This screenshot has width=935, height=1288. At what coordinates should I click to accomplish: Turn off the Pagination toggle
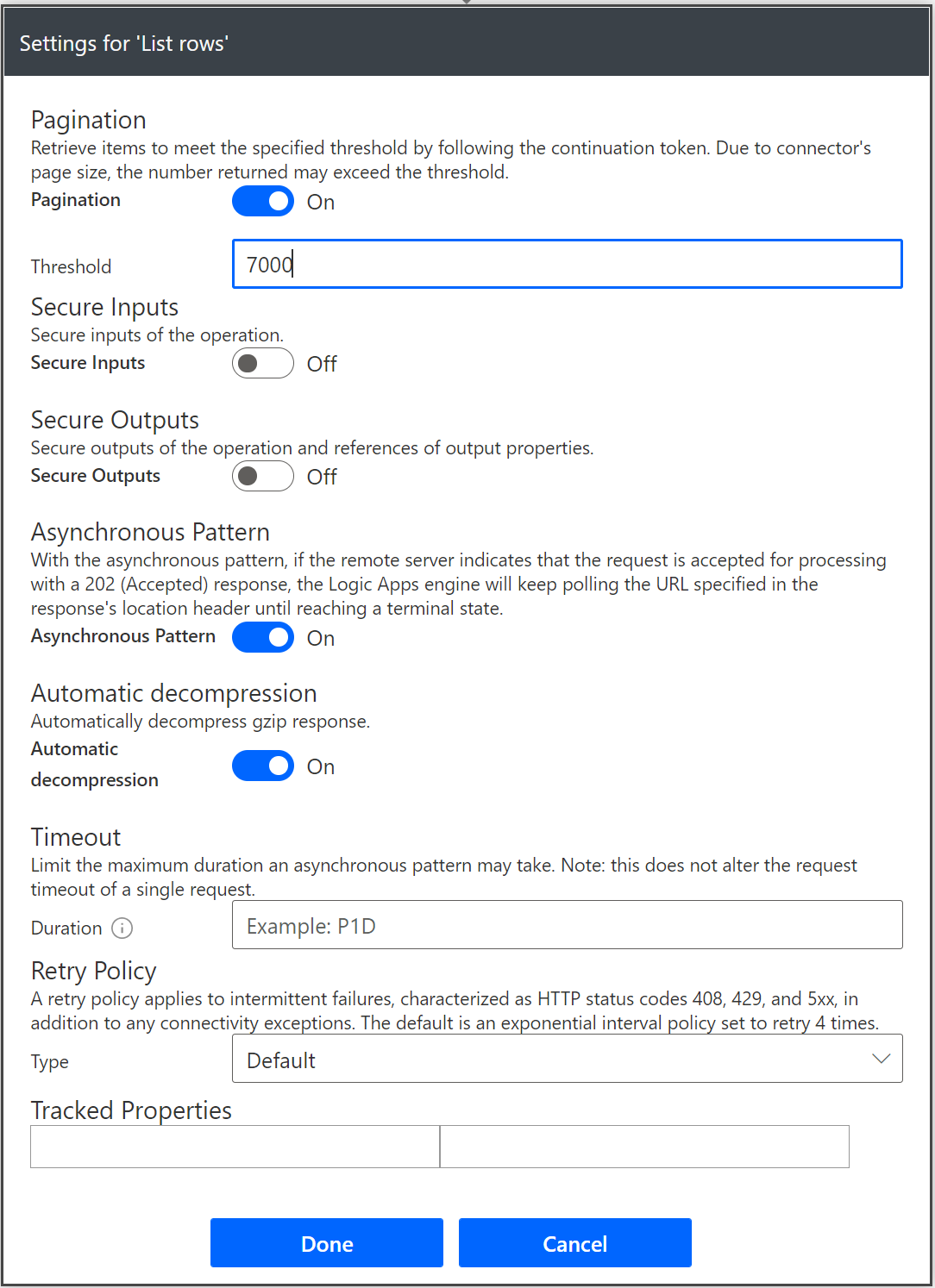pos(263,202)
